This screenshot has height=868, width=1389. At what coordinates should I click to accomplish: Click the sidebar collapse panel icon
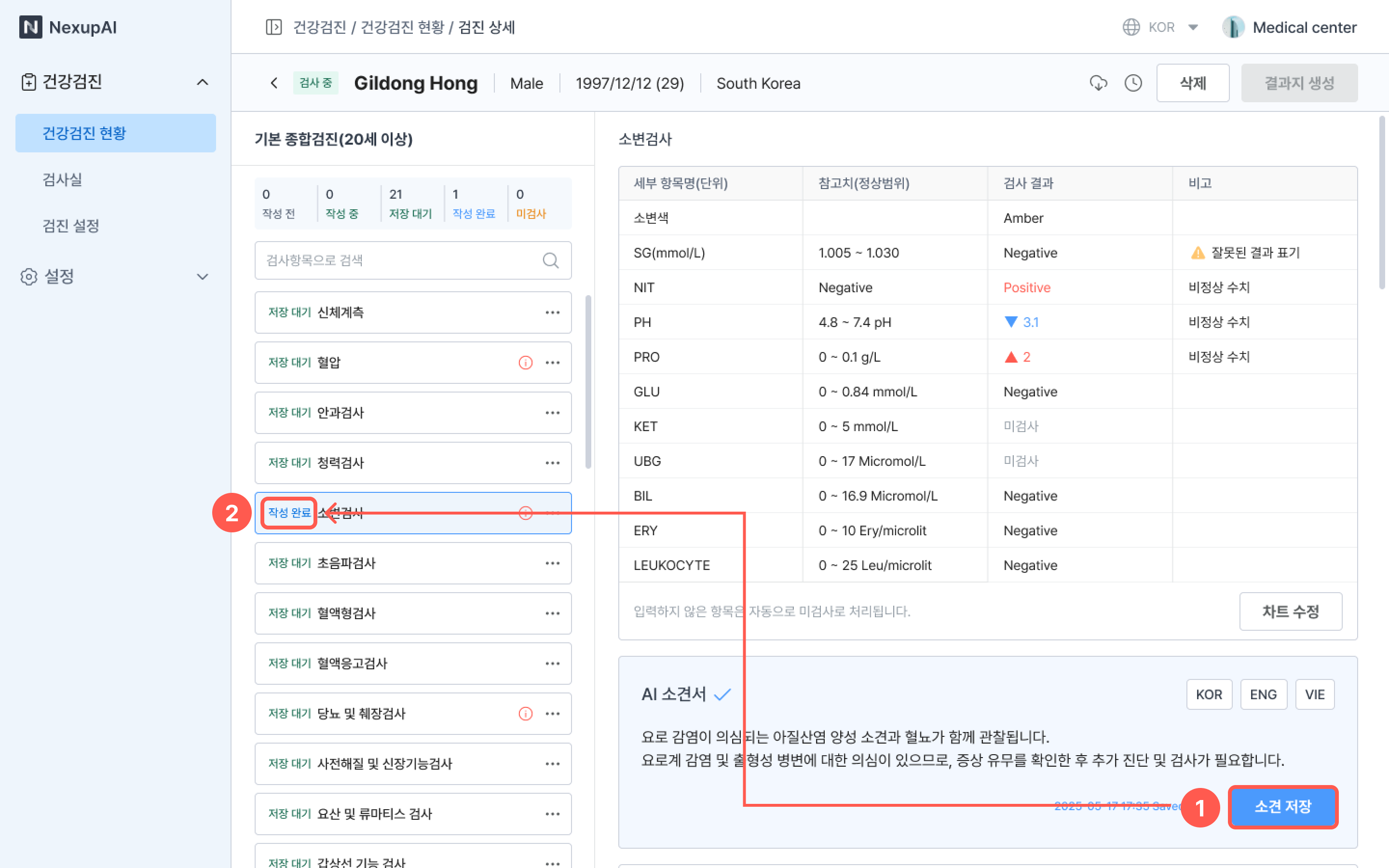coord(274,27)
